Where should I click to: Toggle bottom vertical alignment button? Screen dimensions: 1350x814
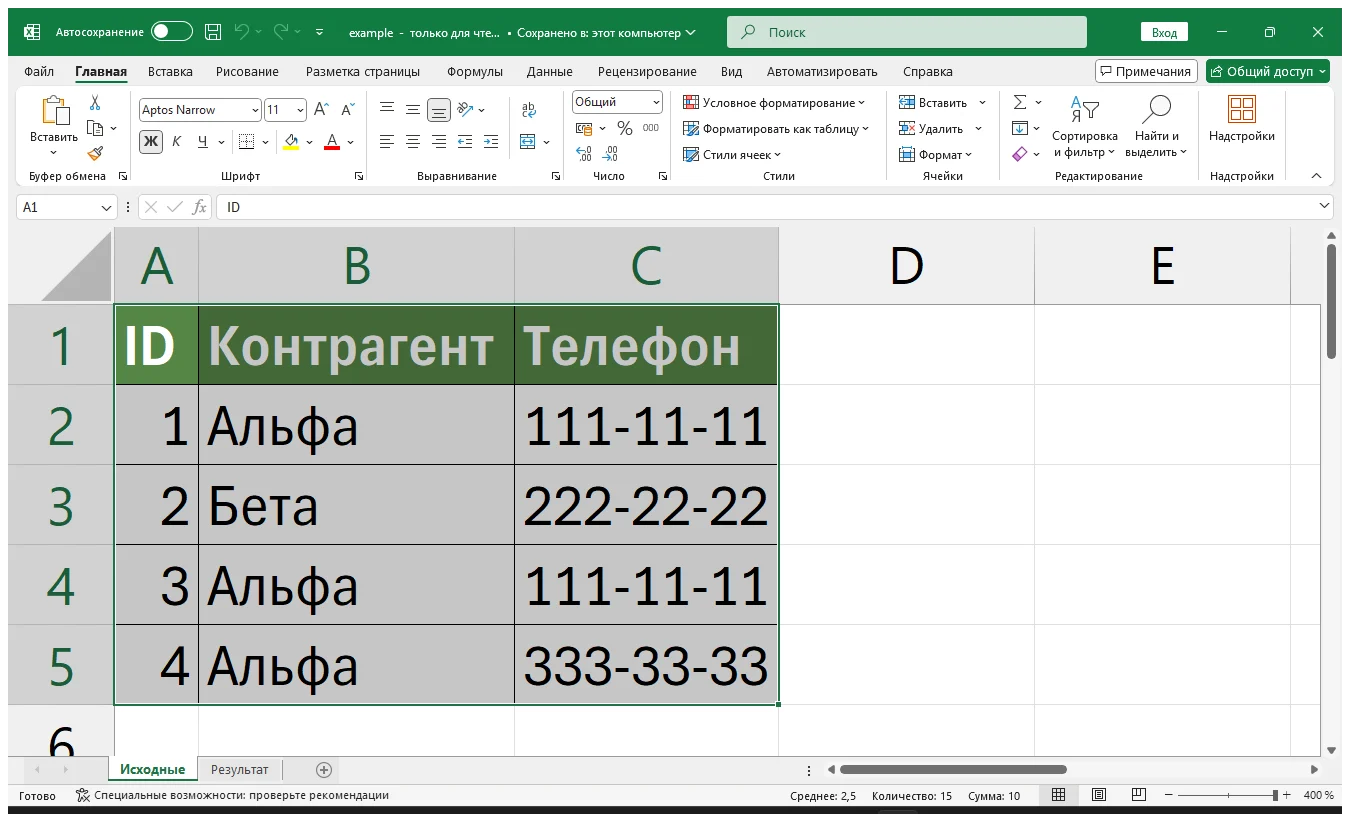(x=438, y=110)
